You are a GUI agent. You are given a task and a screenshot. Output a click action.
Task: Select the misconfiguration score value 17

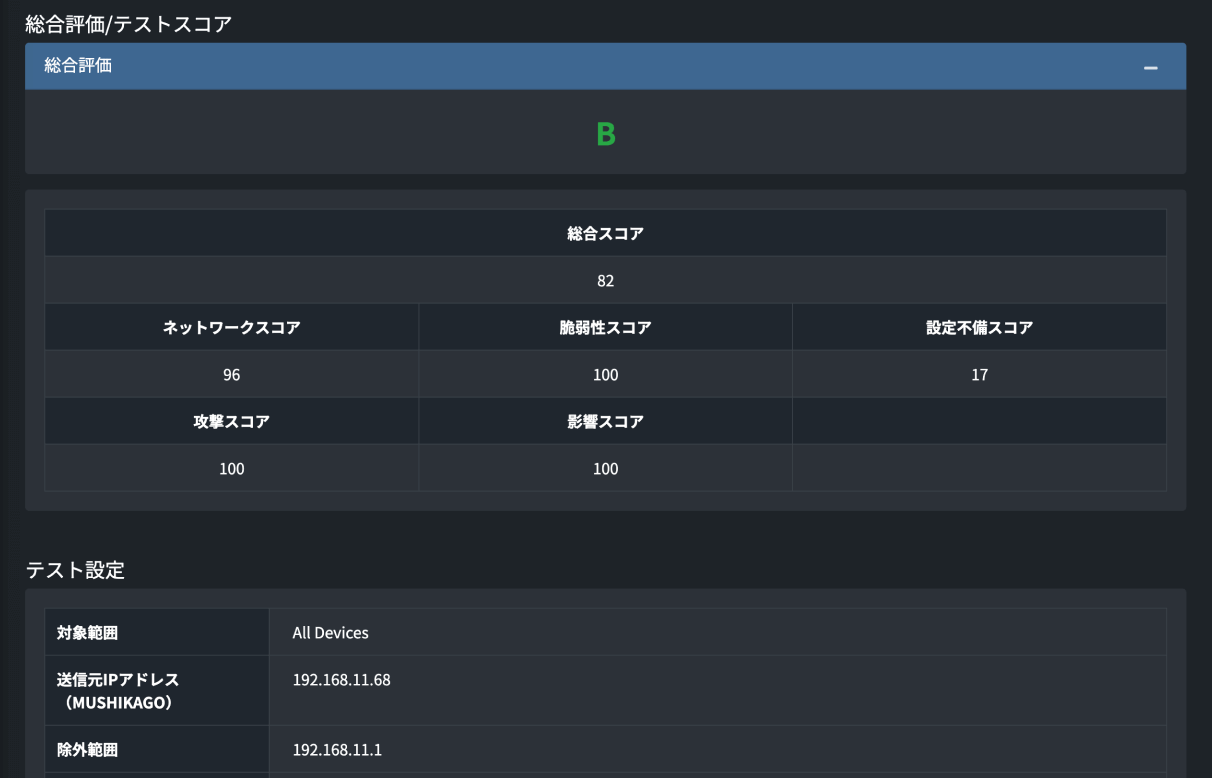coord(978,374)
